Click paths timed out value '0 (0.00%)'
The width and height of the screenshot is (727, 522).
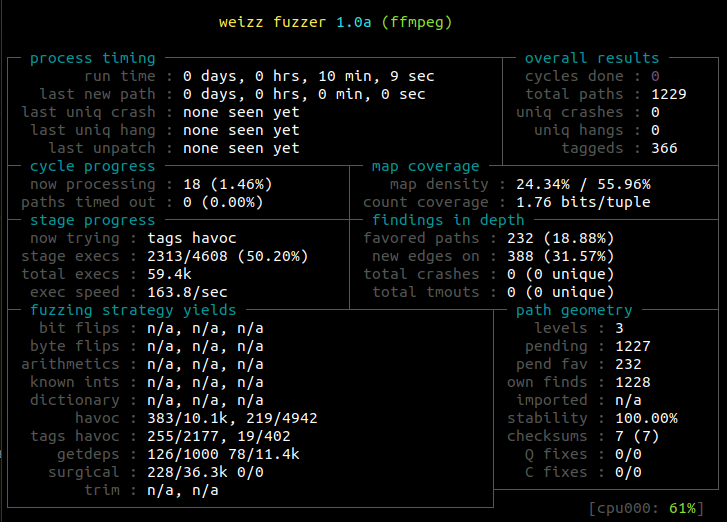tap(223, 202)
